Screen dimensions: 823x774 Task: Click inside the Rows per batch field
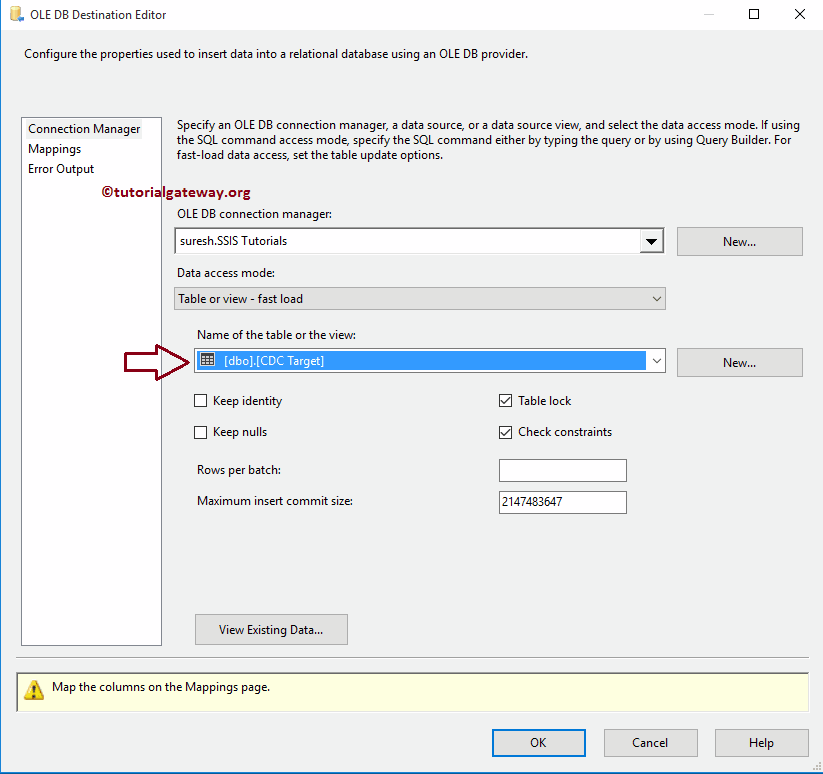(562, 469)
